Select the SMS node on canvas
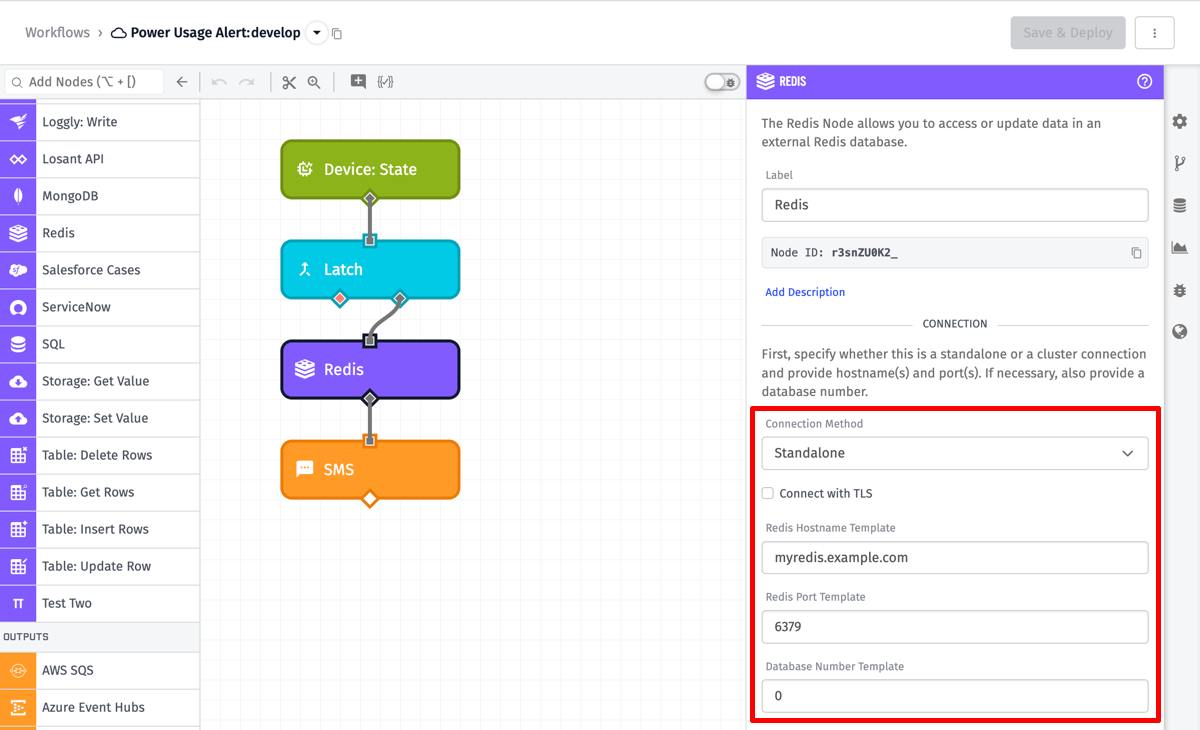 [x=370, y=469]
